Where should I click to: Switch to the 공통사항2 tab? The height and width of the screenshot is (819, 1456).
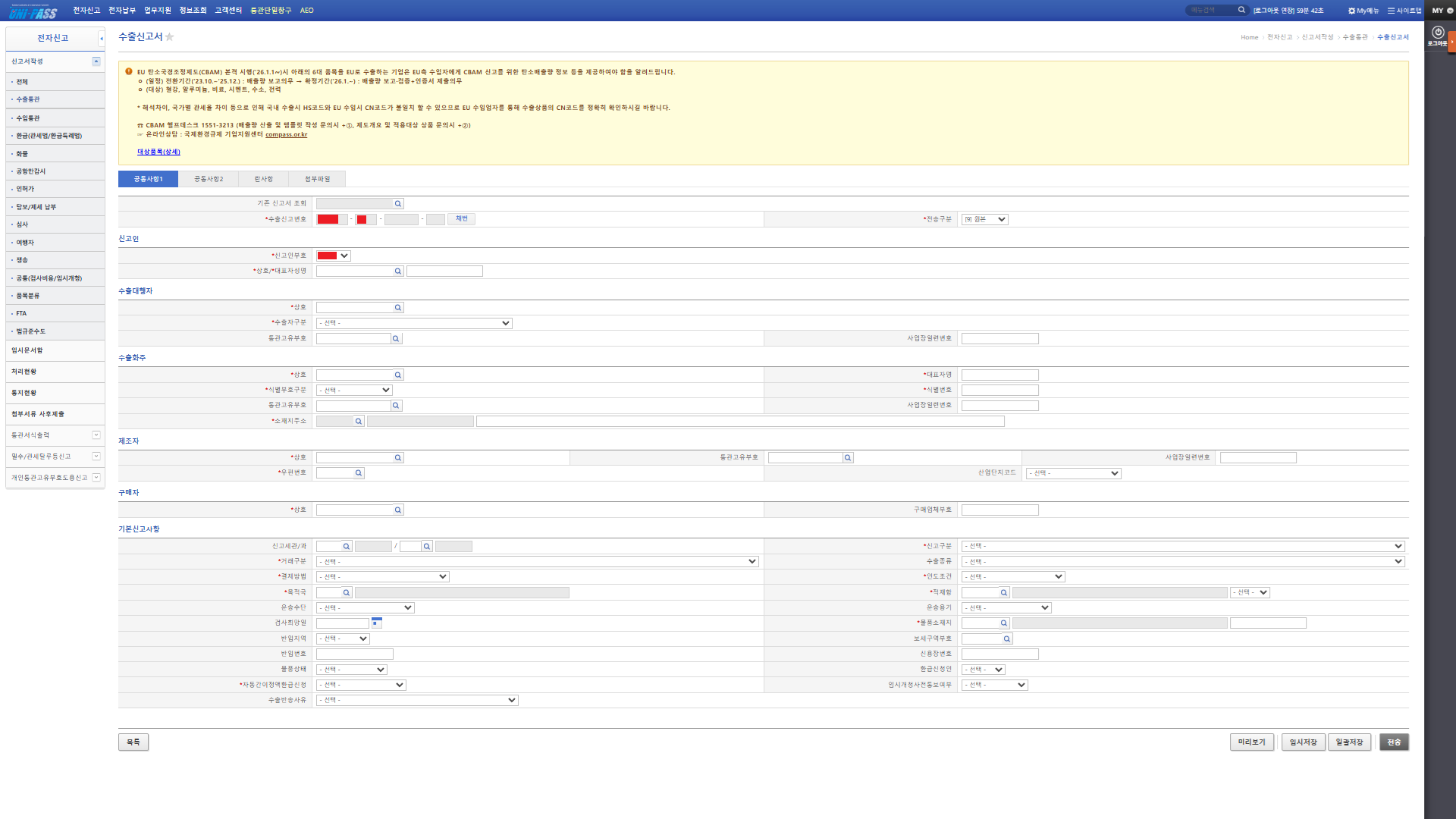click(209, 179)
